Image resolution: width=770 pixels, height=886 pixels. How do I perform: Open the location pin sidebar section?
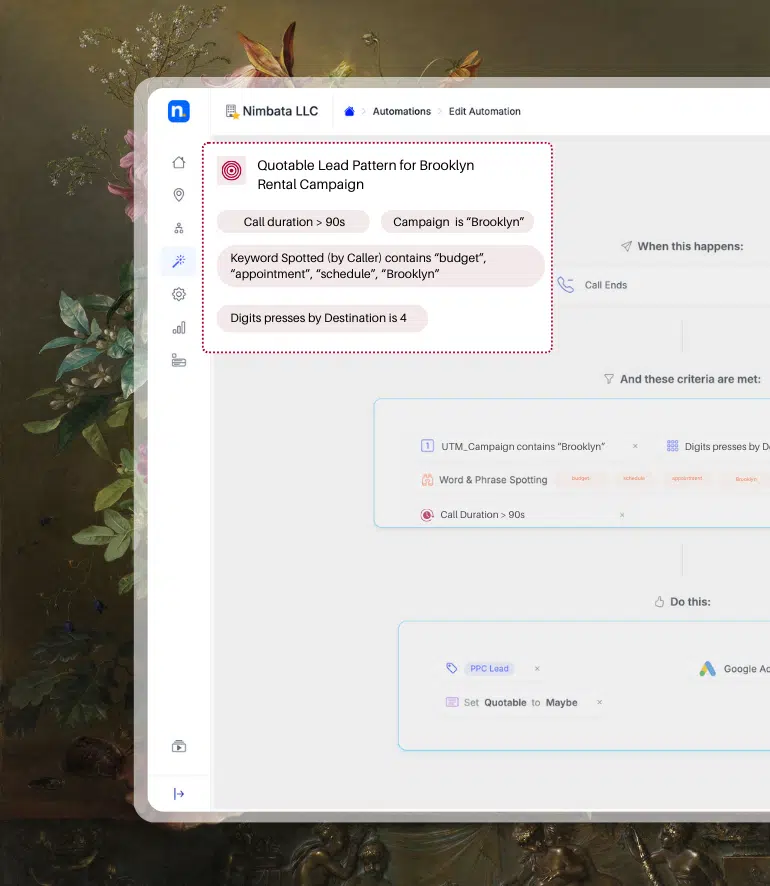point(179,195)
